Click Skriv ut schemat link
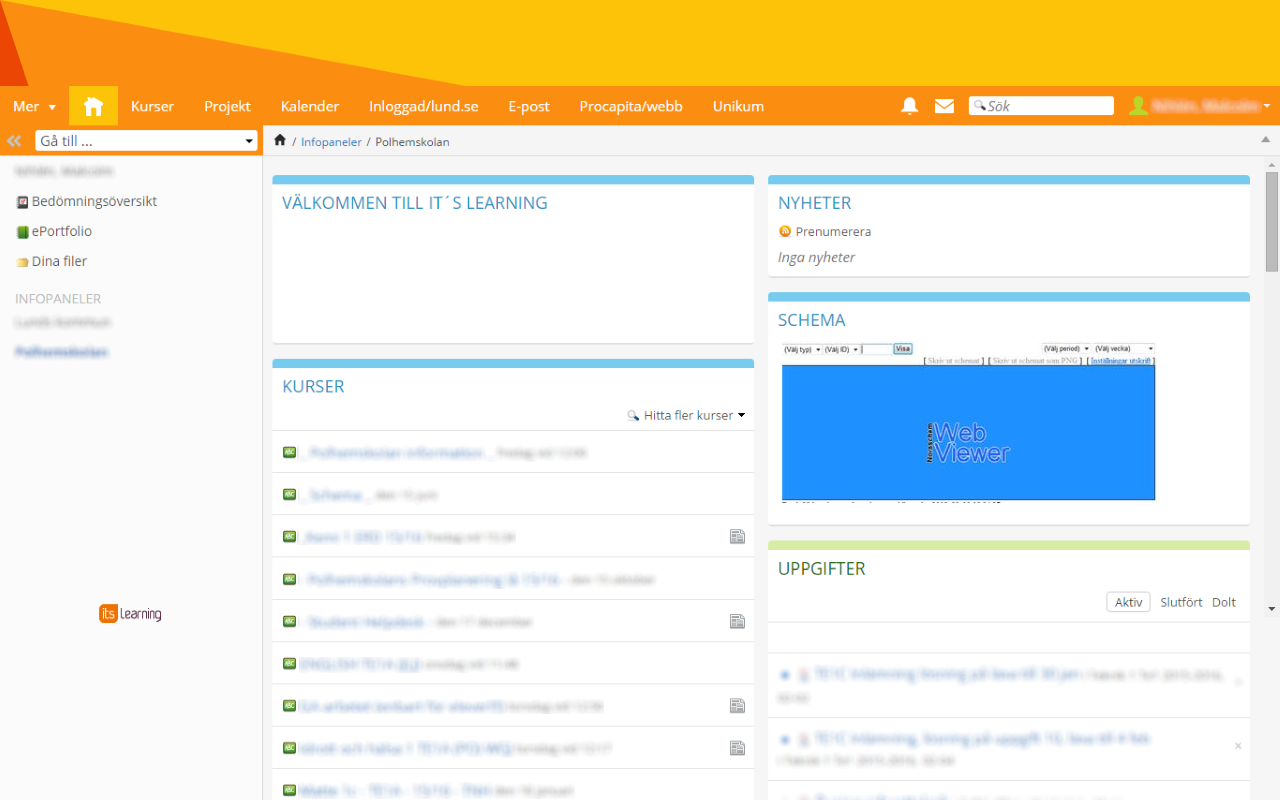1280x800 pixels. click(x=953, y=360)
